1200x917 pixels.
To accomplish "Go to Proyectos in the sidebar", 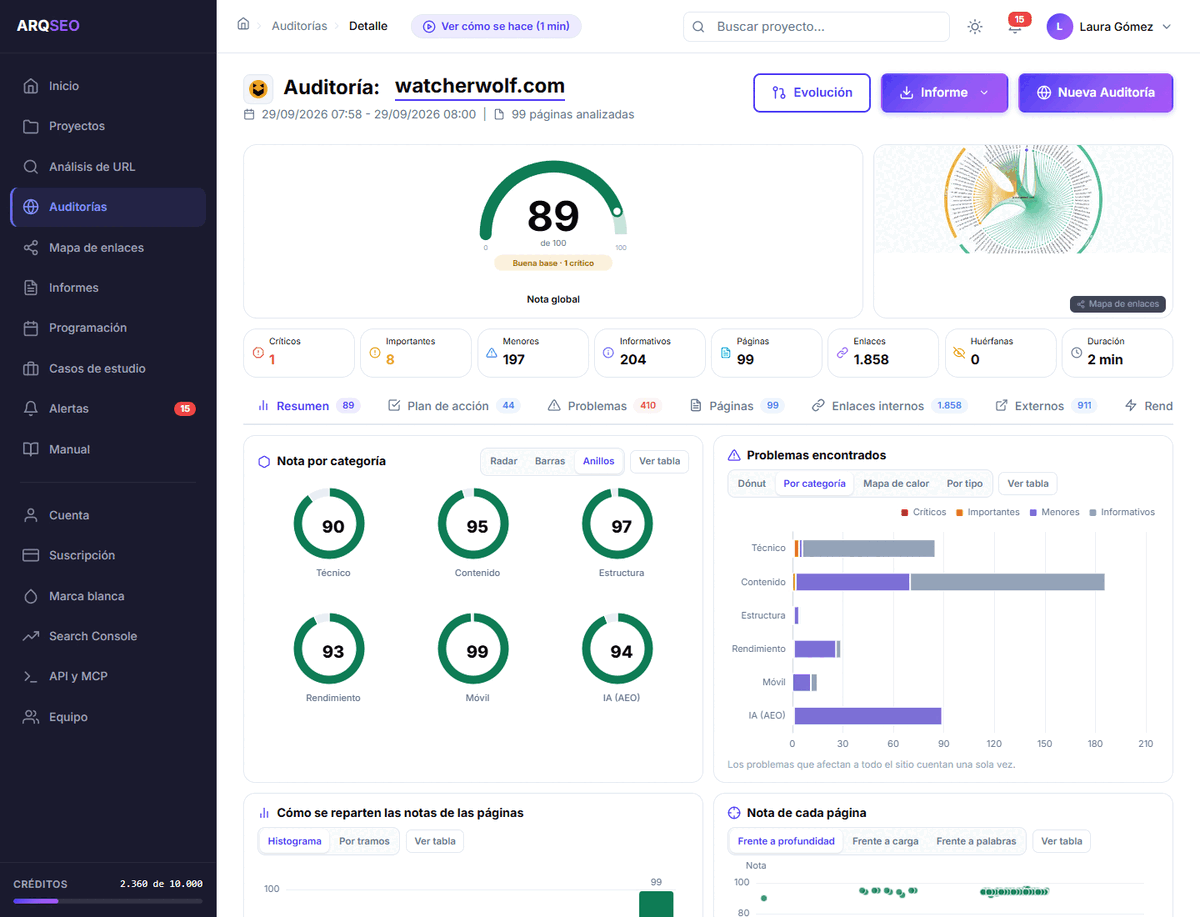I will [108, 126].
